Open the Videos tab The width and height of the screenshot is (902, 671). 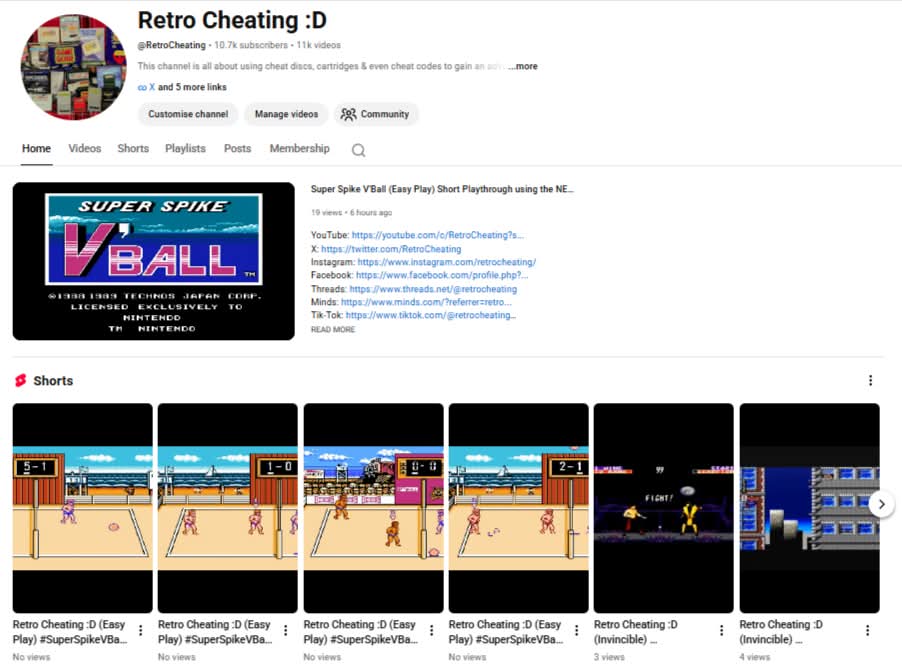[85, 148]
